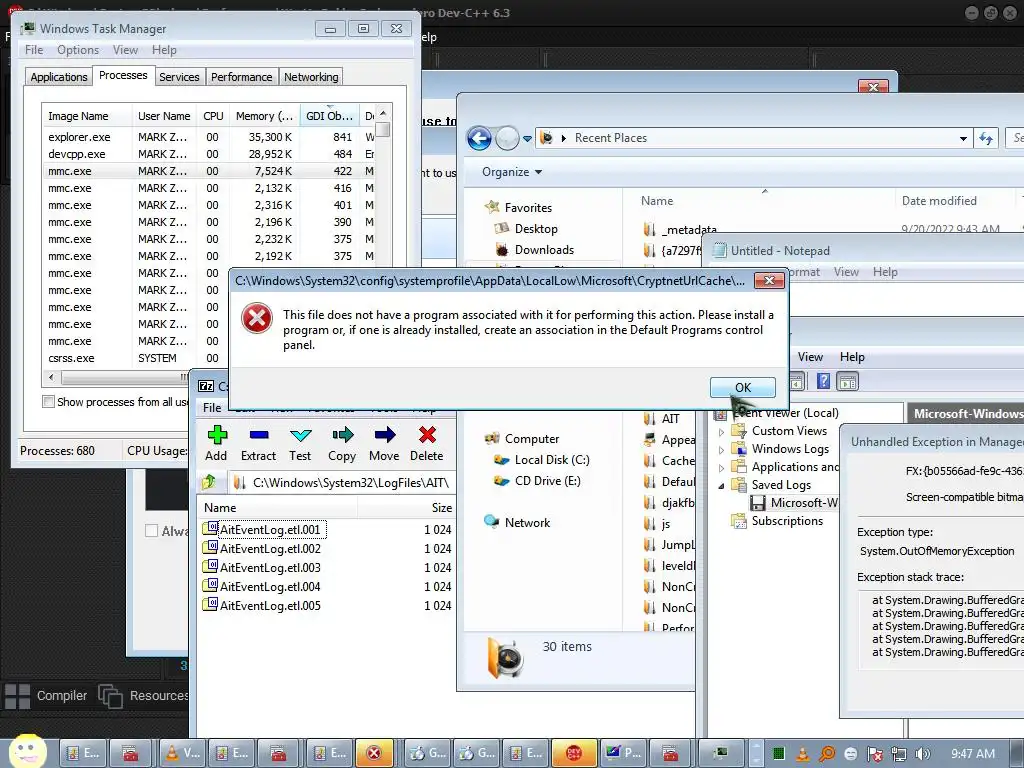Click the breadcrumb arrow before Recent Places
The image size is (1024, 768).
tap(564, 138)
